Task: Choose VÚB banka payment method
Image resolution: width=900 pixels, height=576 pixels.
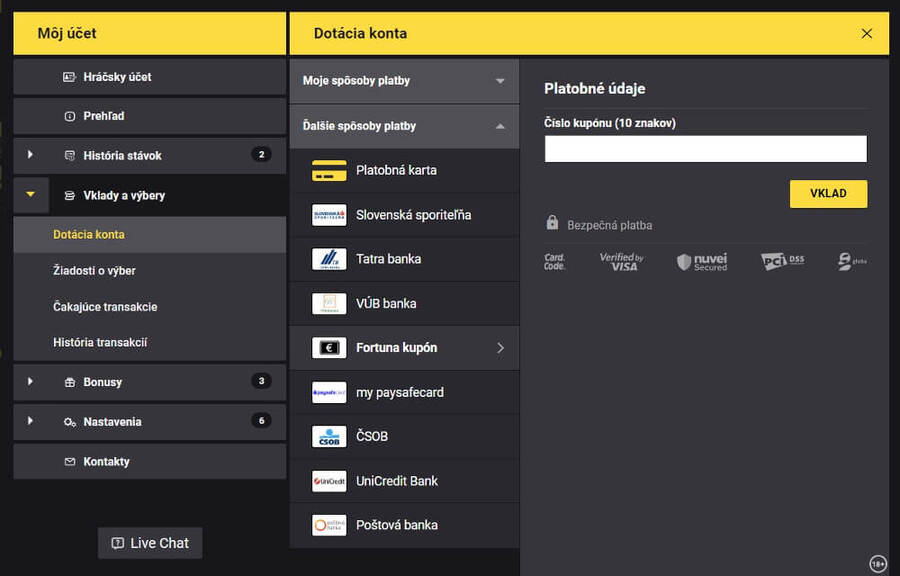Action: pos(404,303)
